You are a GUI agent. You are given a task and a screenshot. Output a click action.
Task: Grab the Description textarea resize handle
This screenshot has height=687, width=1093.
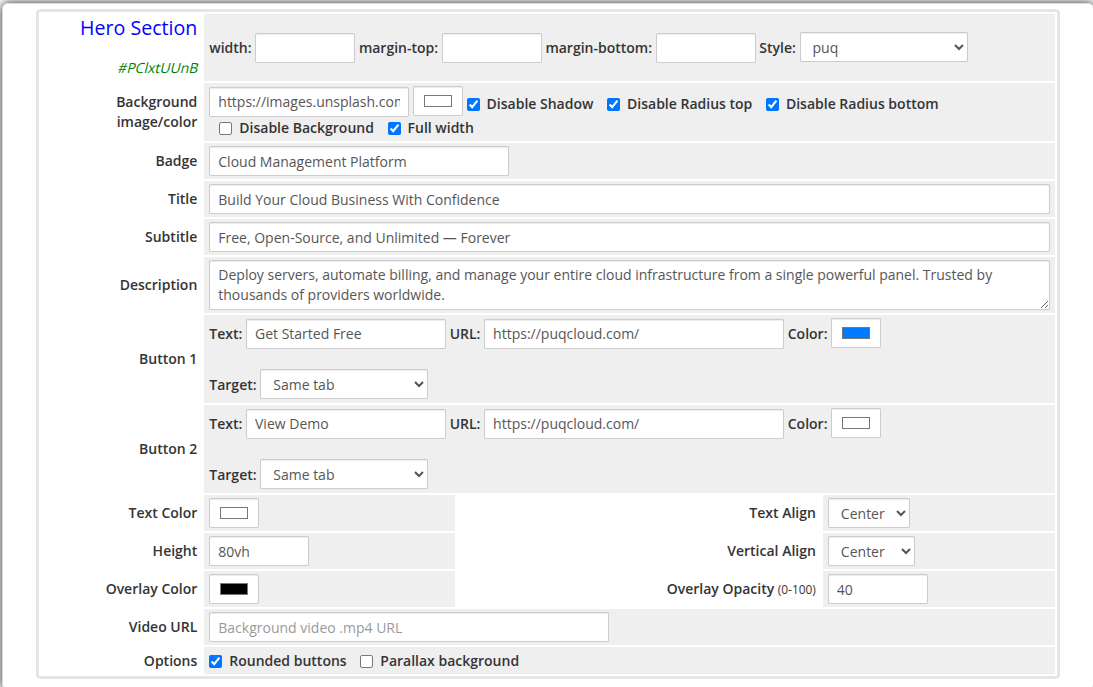click(x=1044, y=304)
